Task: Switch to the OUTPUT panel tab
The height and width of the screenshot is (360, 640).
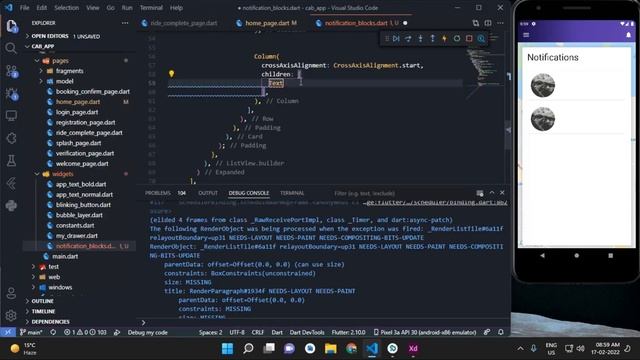Action: tap(208, 193)
